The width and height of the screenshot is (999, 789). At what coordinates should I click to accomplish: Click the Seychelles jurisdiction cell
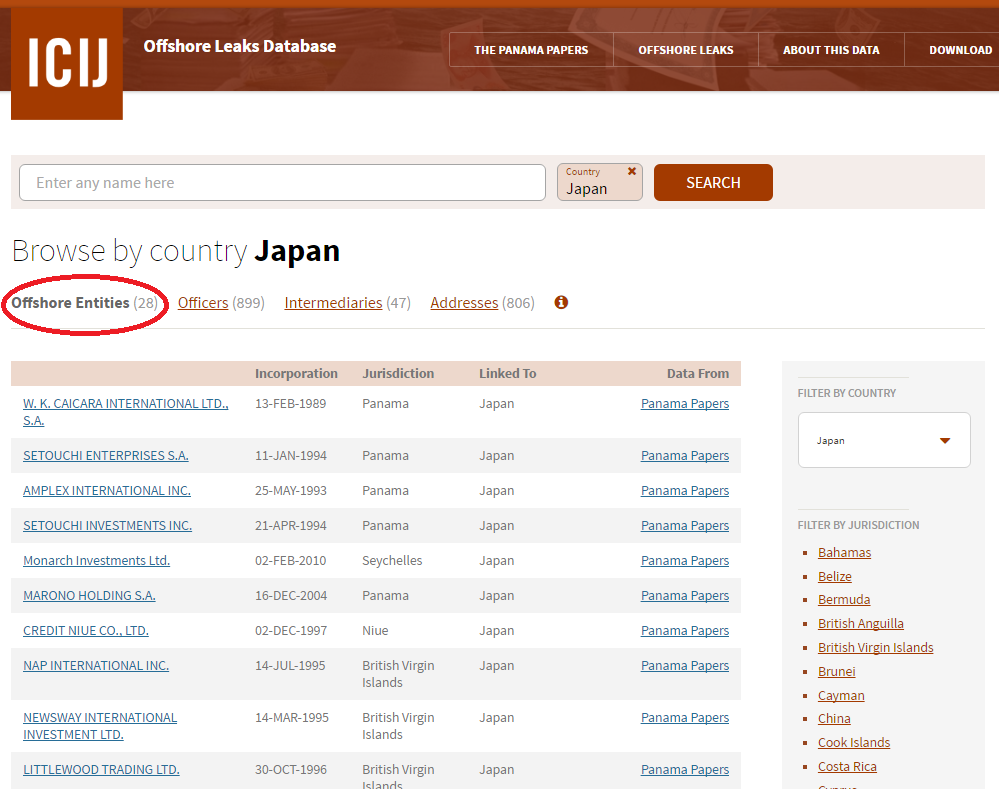(392, 561)
